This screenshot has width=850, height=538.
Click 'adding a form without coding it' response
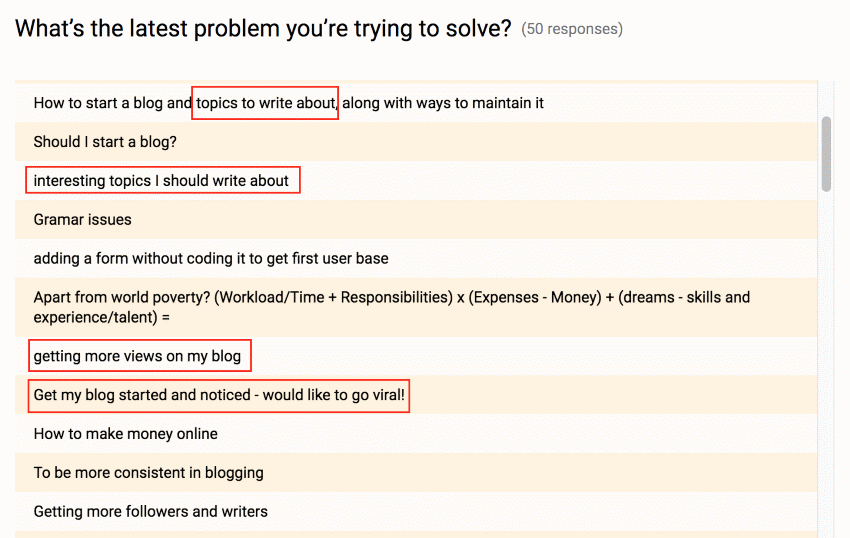click(416, 259)
